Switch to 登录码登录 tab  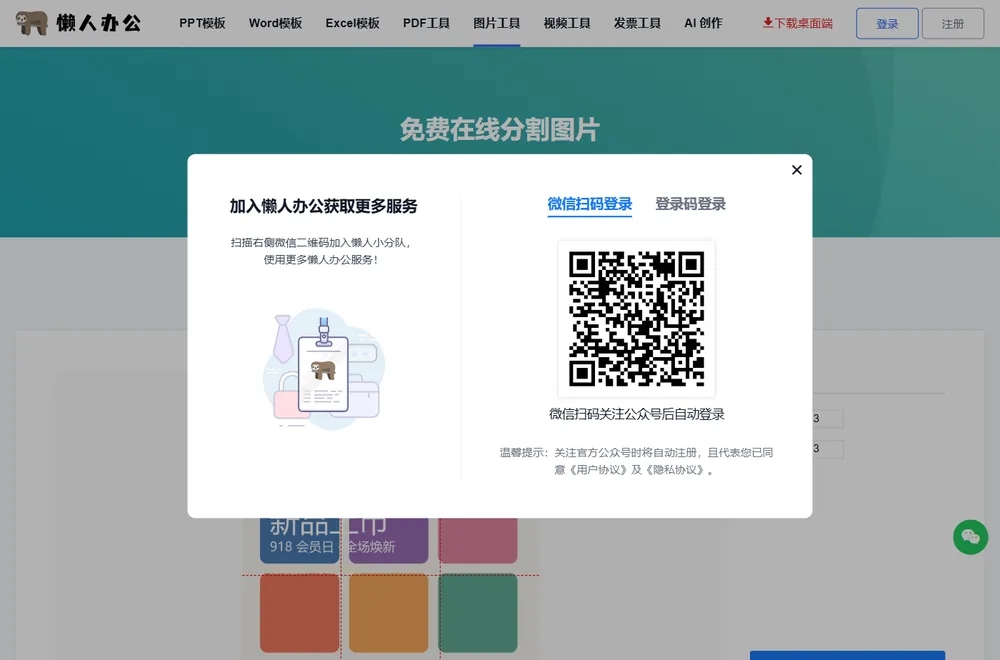691,204
